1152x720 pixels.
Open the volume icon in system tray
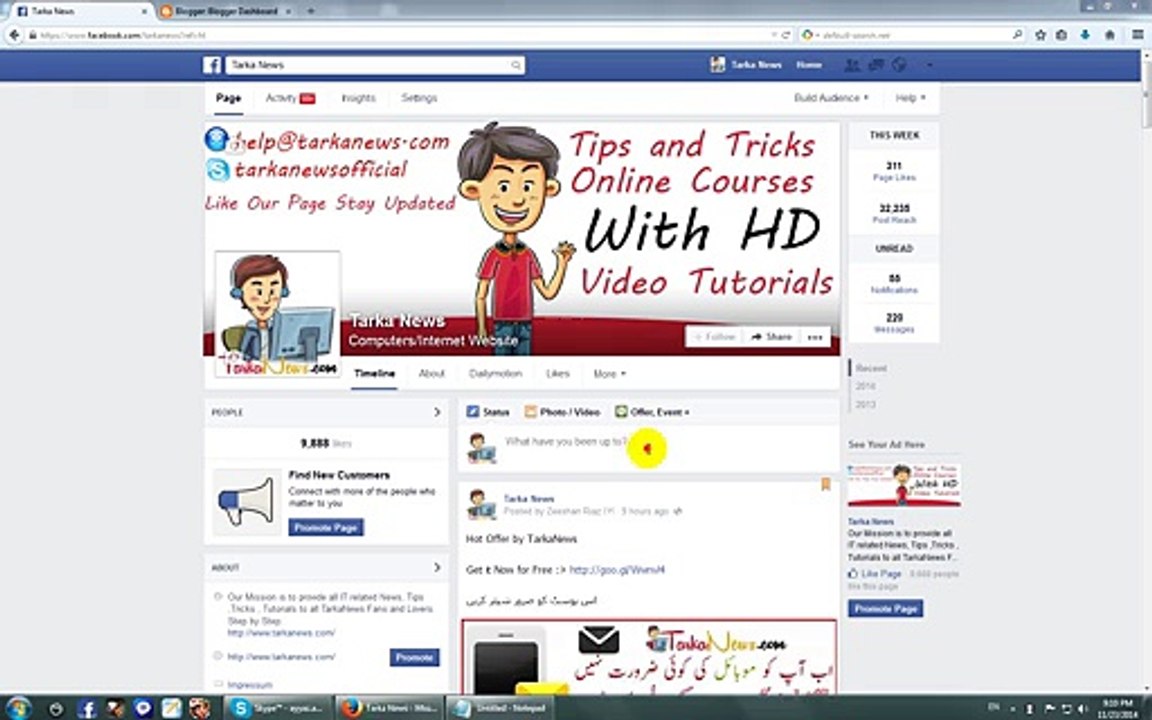click(x=1081, y=708)
